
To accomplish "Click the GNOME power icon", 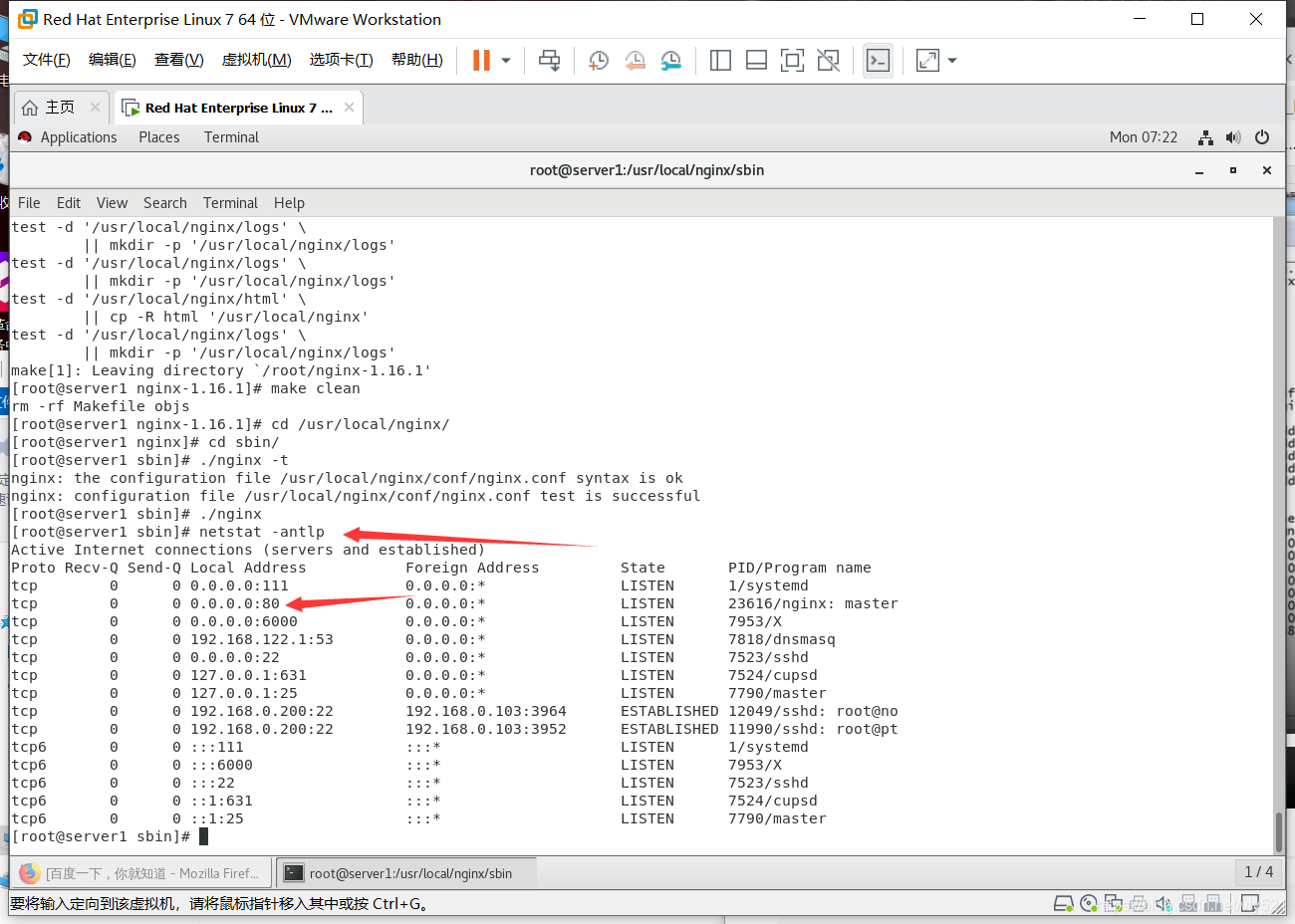I will pyautogui.click(x=1262, y=137).
